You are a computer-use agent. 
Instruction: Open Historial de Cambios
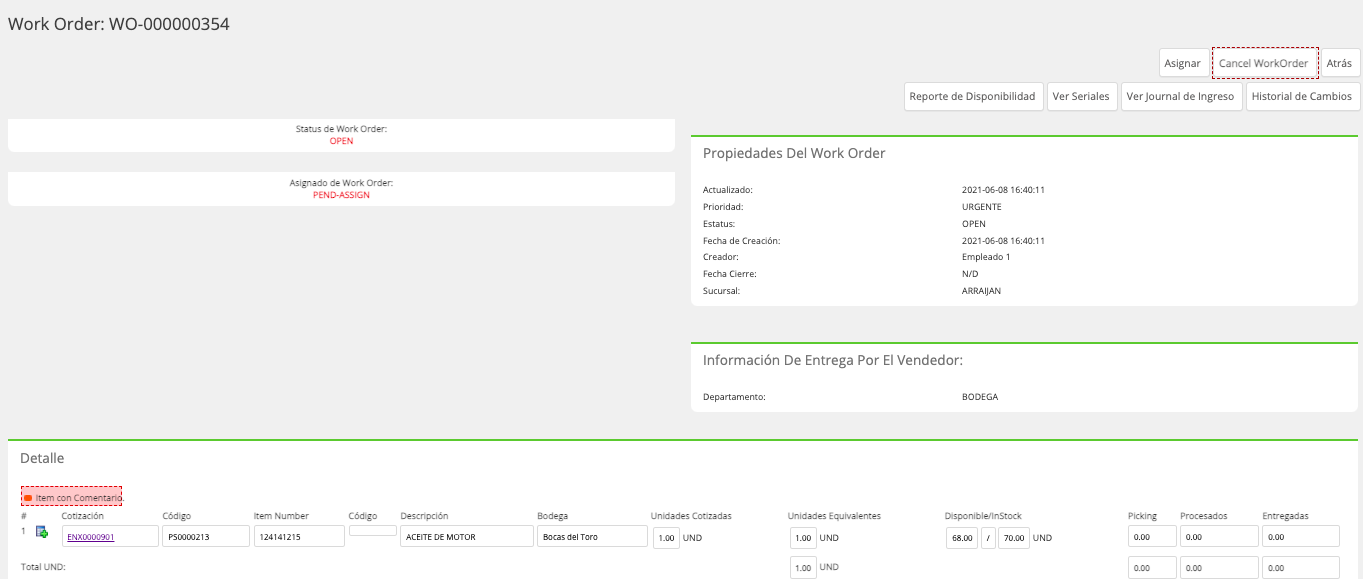tap(1302, 97)
